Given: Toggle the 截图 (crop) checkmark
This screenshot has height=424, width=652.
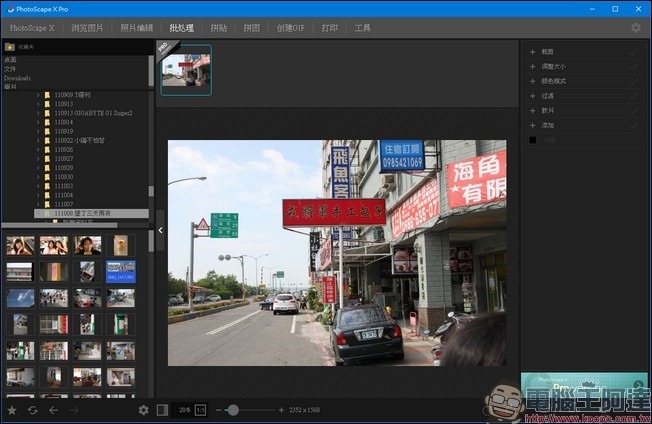Looking at the screenshot, I should tap(633, 51).
